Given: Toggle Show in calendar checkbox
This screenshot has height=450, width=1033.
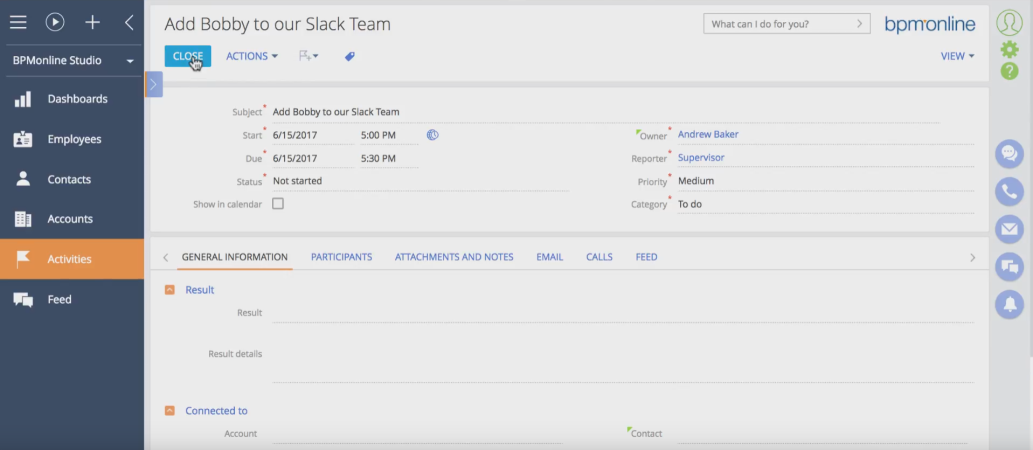Looking at the screenshot, I should click(x=278, y=204).
